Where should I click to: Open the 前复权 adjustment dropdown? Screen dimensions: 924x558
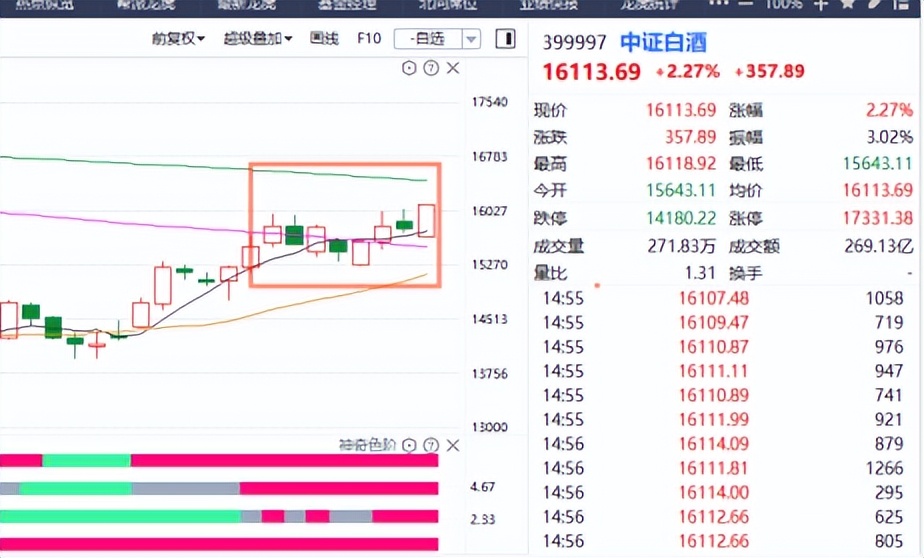[x=178, y=39]
